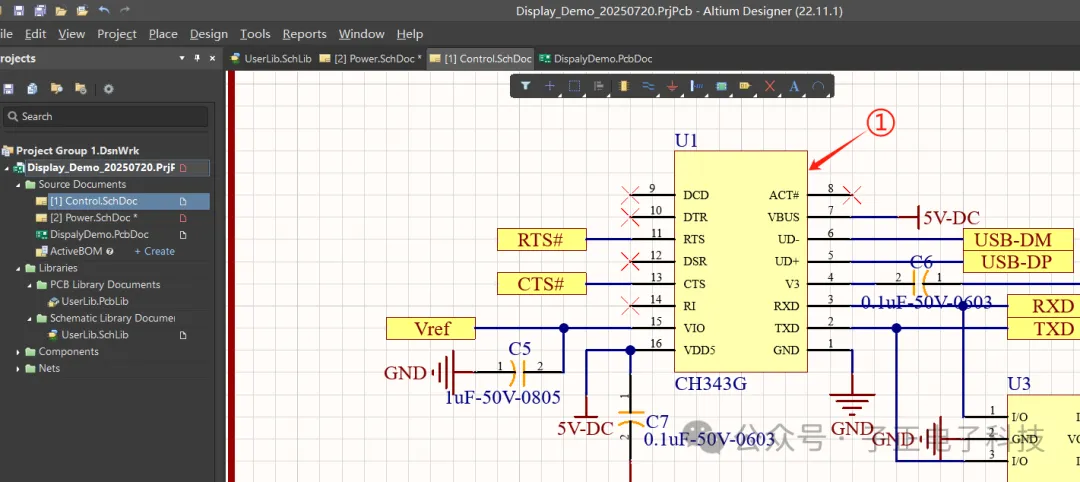
Task: Click the U1 CH343G component body
Action: 740,262
